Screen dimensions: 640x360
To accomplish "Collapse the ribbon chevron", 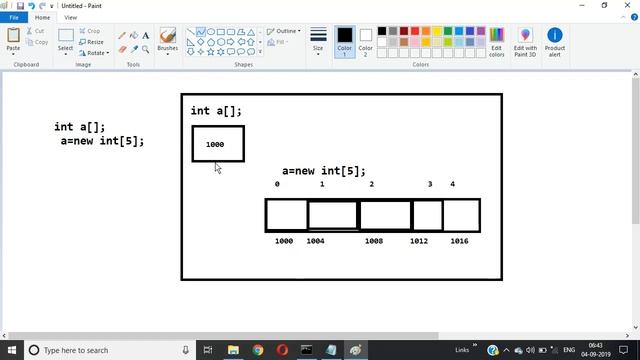I will (x=623, y=17).
